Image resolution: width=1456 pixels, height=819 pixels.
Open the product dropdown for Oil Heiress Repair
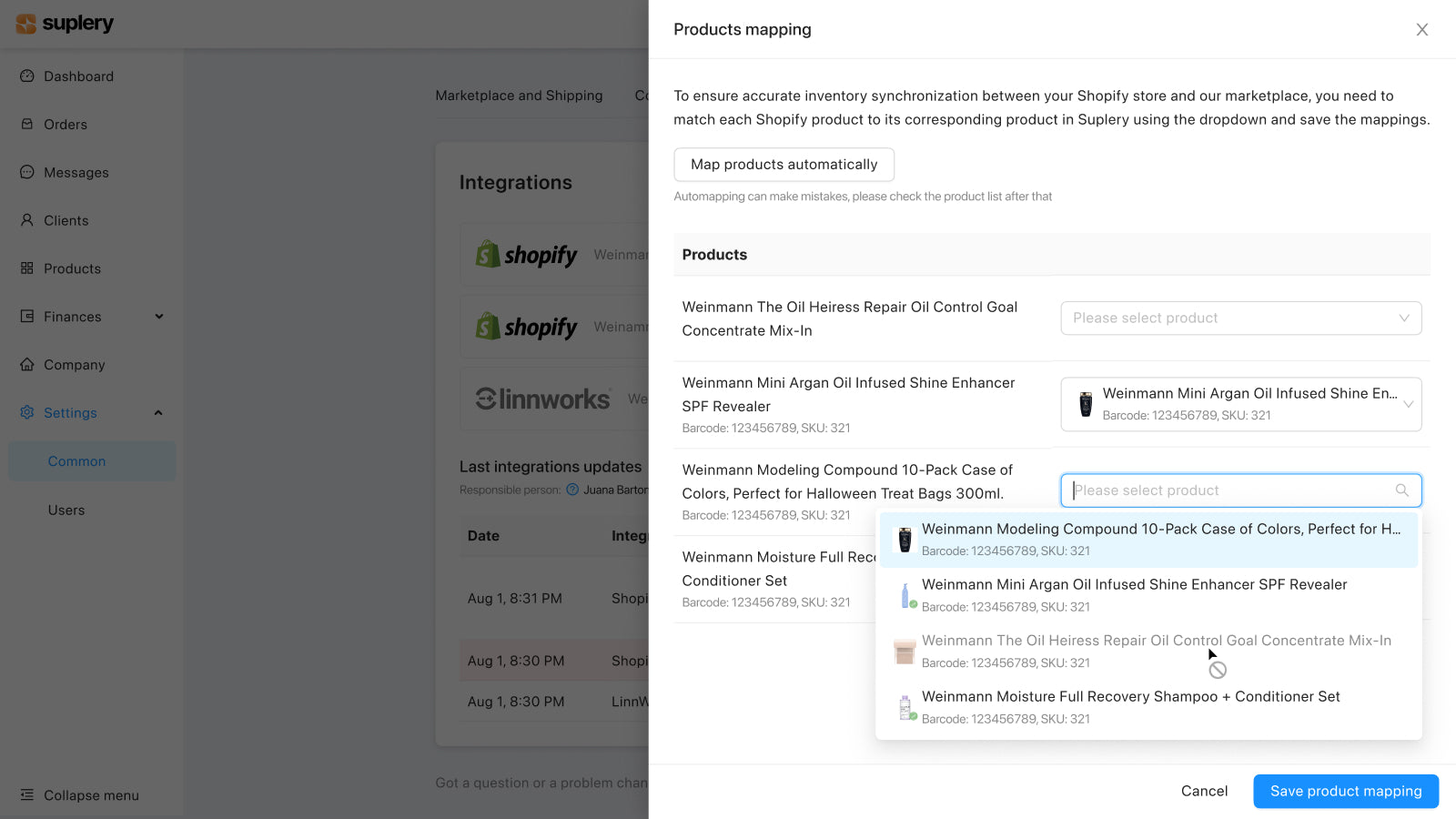click(x=1240, y=318)
